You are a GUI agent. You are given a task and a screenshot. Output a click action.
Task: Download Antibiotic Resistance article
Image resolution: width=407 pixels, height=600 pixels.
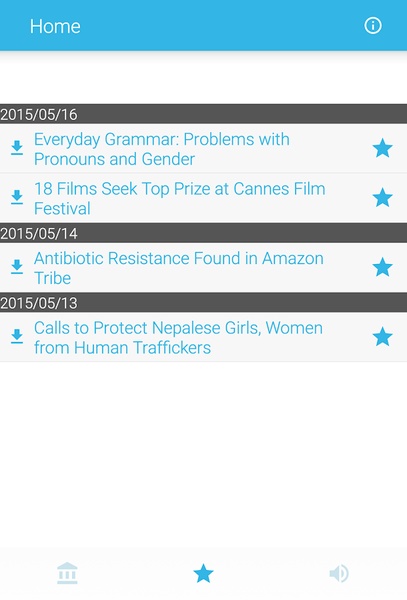point(17,267)
